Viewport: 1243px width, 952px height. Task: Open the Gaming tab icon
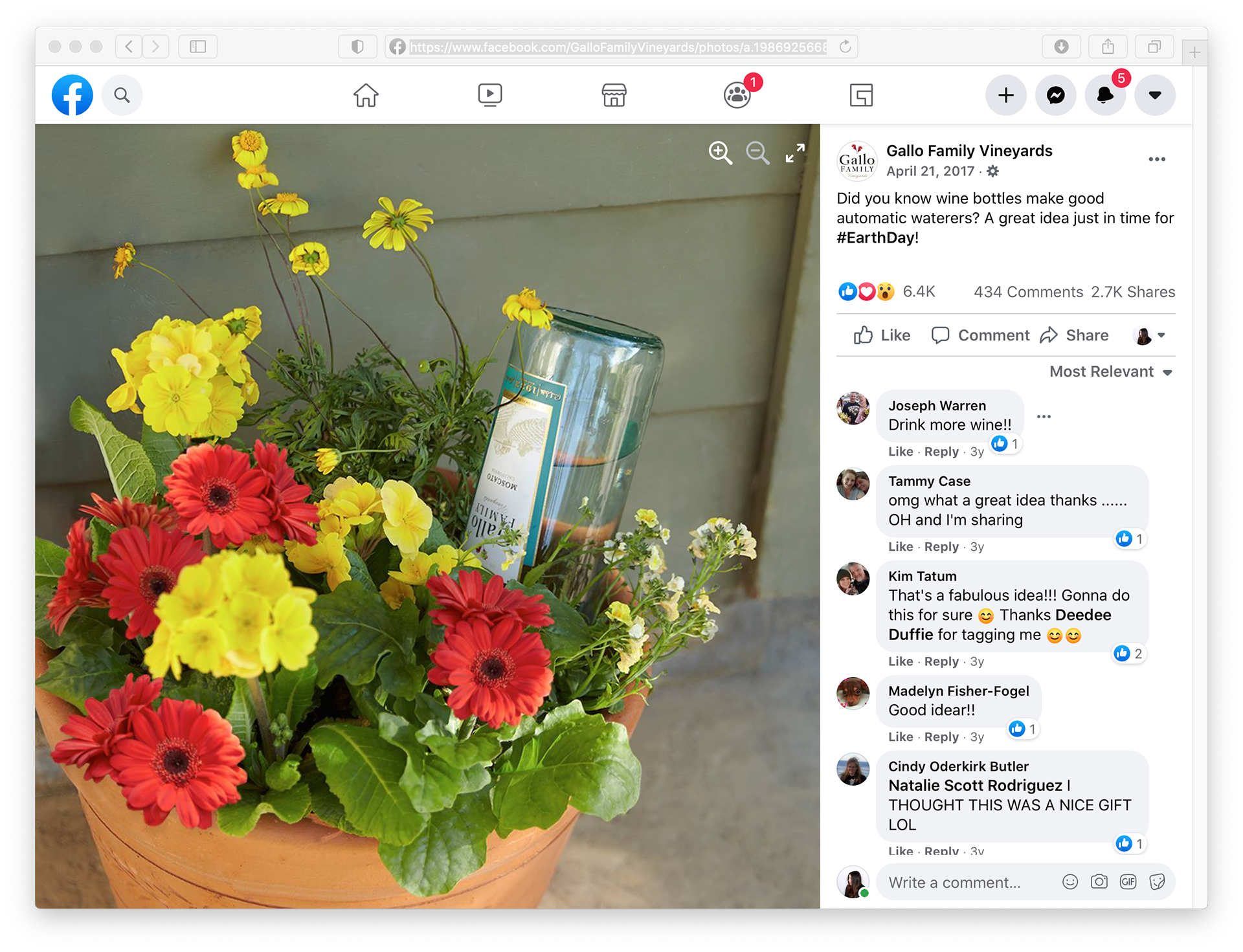(x=861, y=95)
